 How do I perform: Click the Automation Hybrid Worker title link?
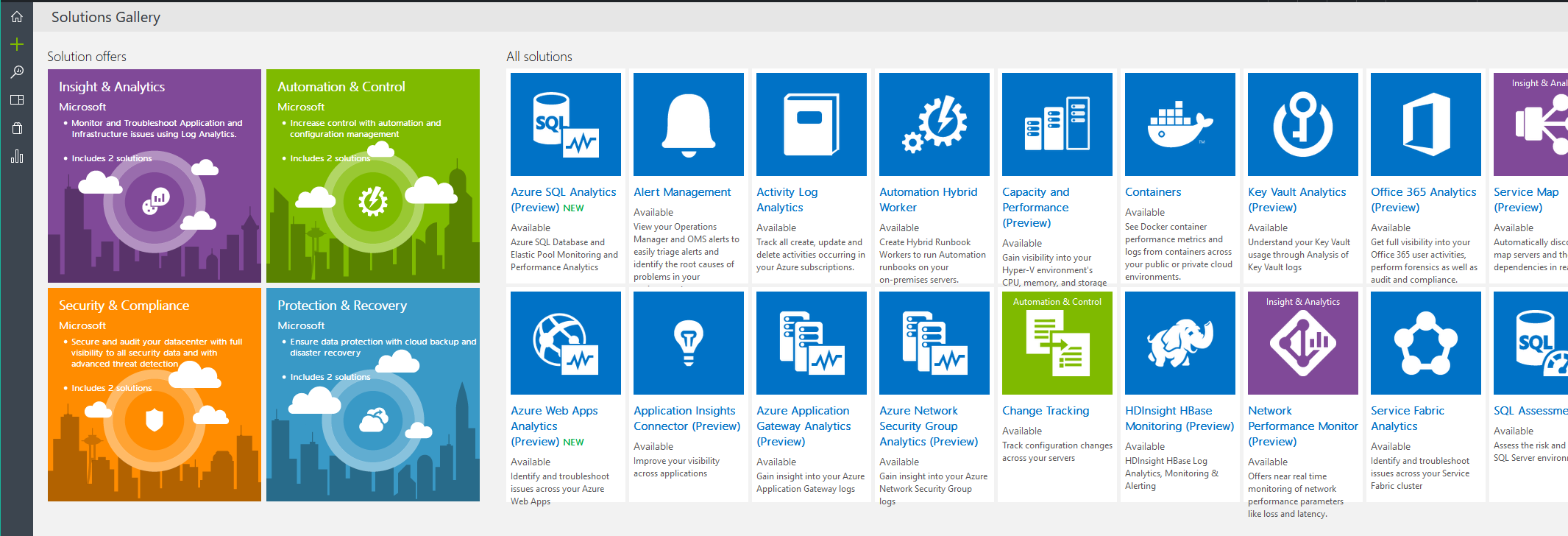point(929,200)
